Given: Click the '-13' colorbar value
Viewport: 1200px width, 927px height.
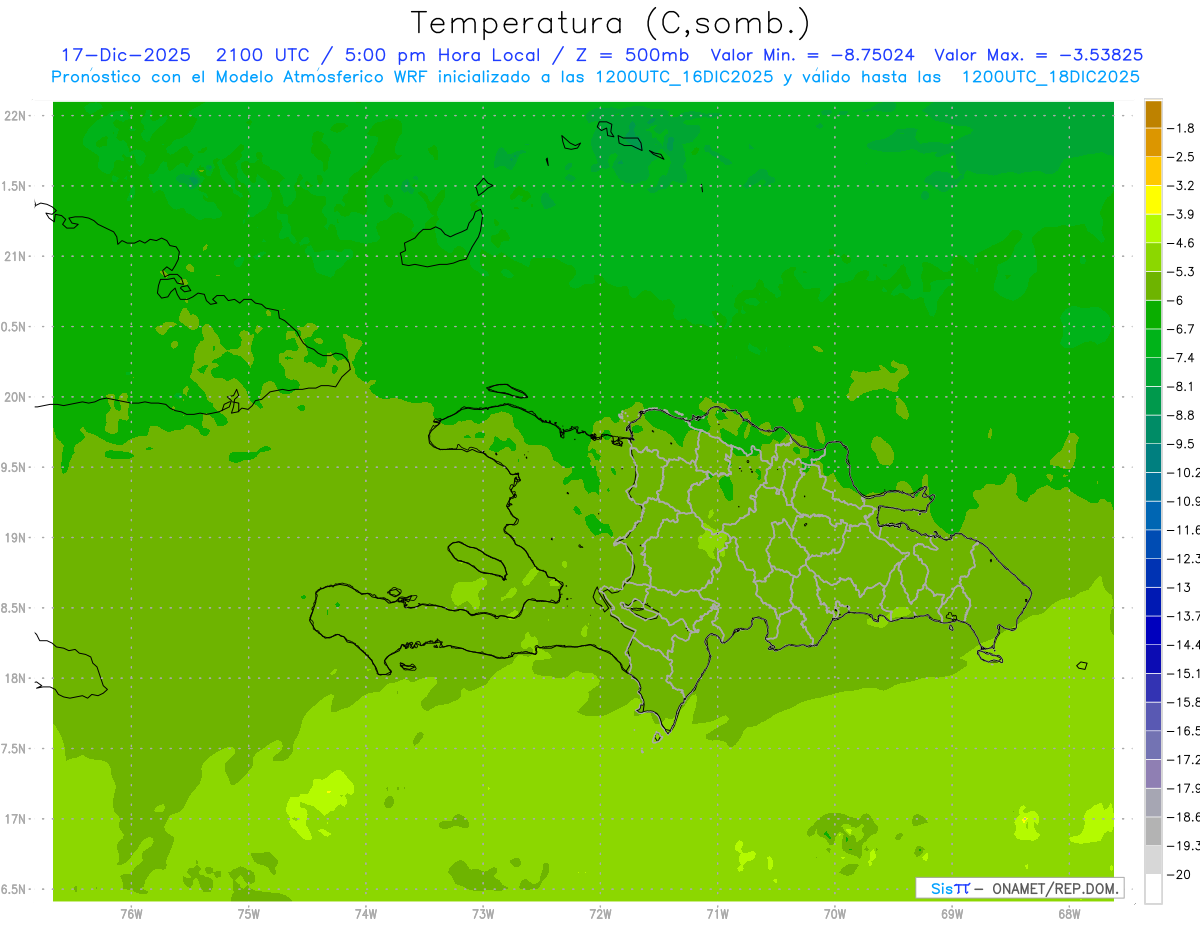Looking at the screenshot, I should coord(1178,587).
